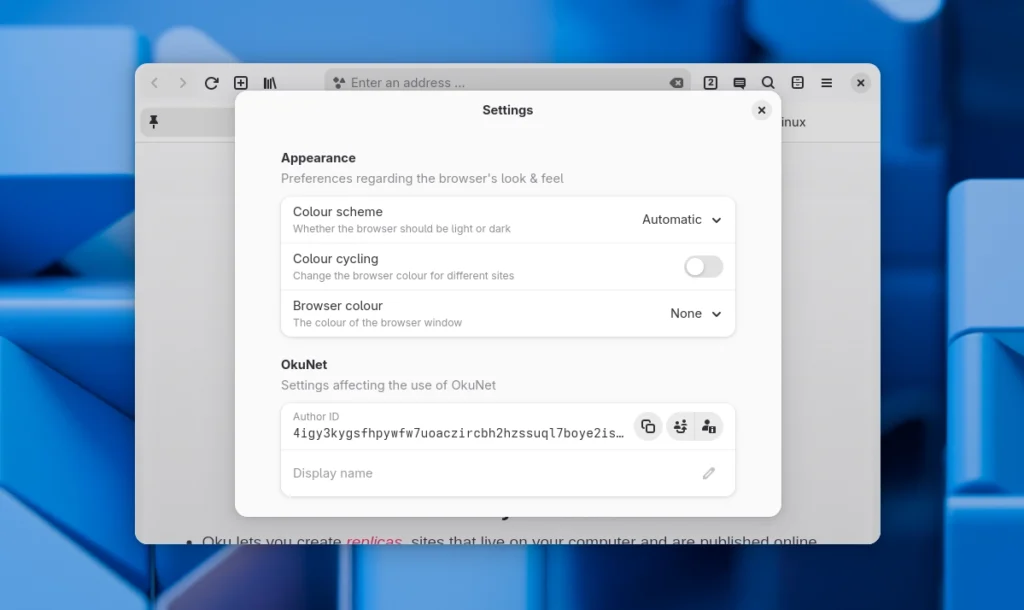
Task: Click the search magnifier icon
Action: coord(768,83)
